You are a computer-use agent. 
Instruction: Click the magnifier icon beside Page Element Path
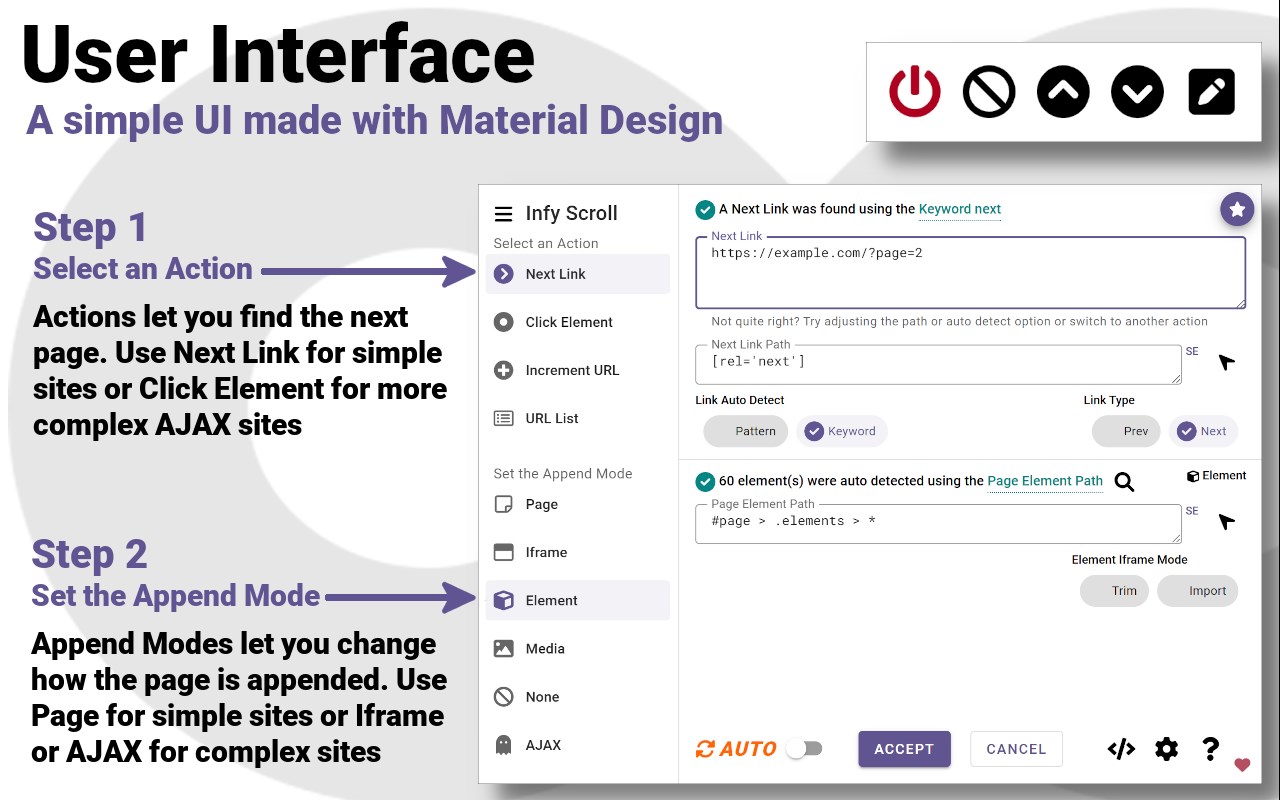coord(1124,482)
